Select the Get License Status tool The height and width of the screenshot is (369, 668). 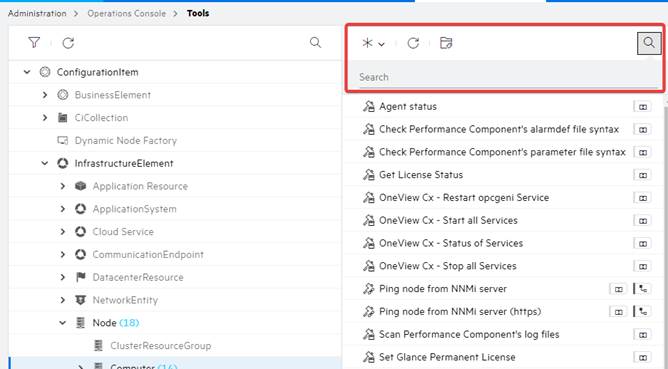point(421,175)
